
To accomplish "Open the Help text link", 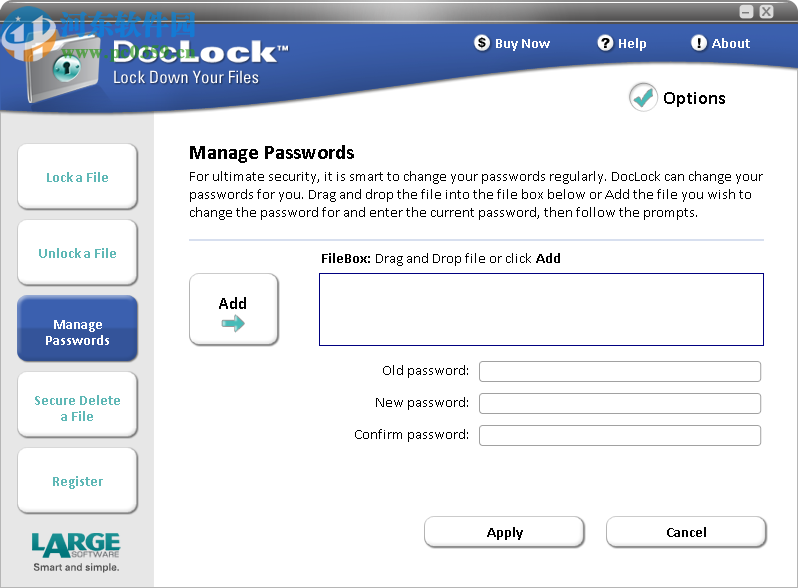I will tap(632, 44).
